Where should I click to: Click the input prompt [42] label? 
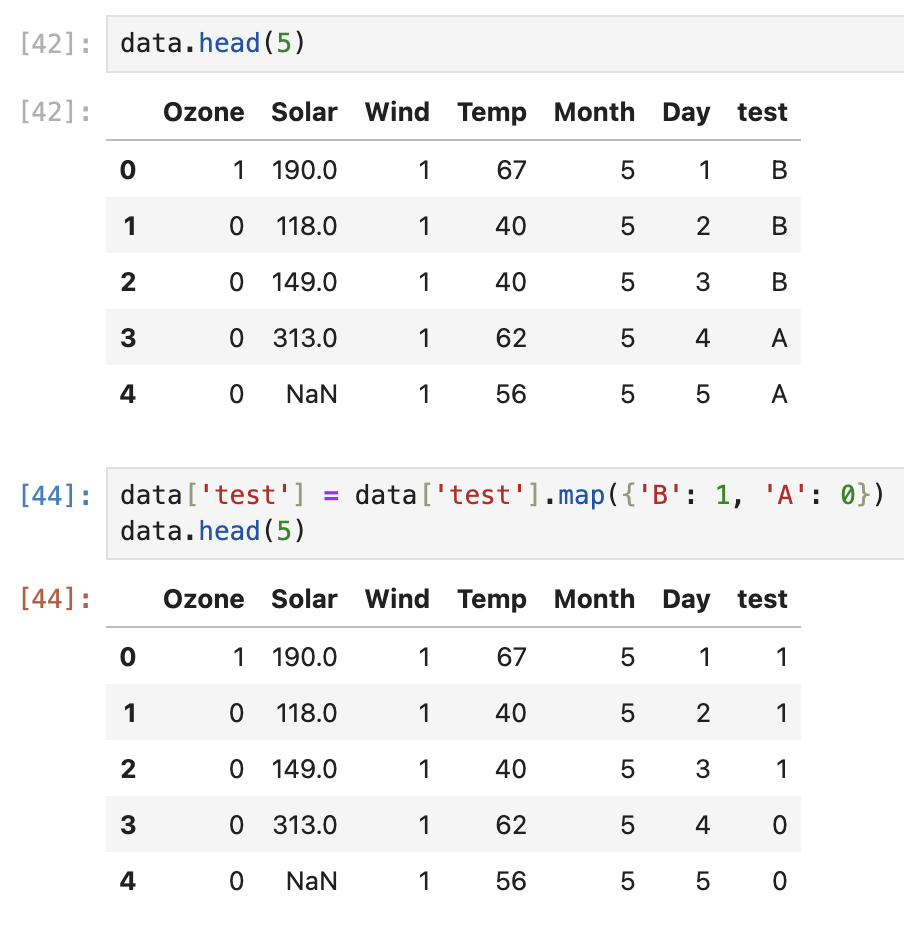click(56, 44)
